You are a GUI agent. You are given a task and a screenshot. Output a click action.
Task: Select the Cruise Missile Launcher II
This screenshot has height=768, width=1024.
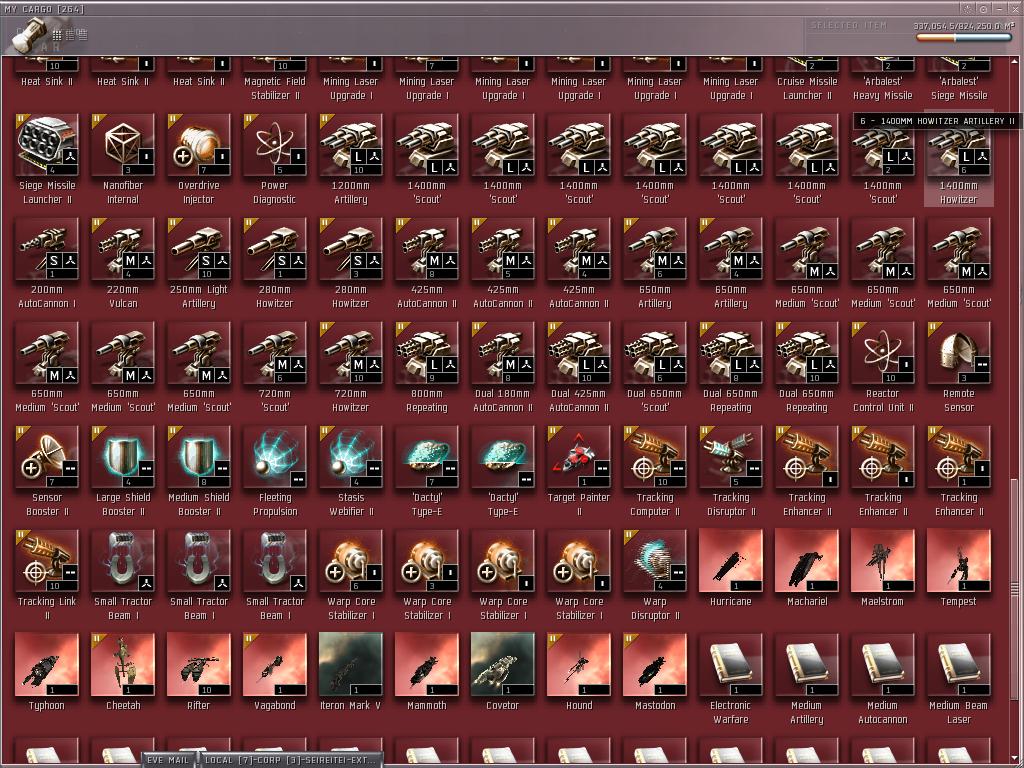coord(807,80)
